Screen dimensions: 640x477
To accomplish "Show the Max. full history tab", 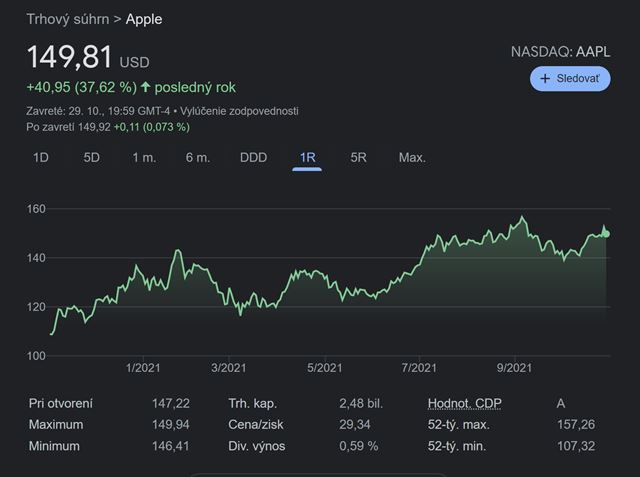I will 412,158.
